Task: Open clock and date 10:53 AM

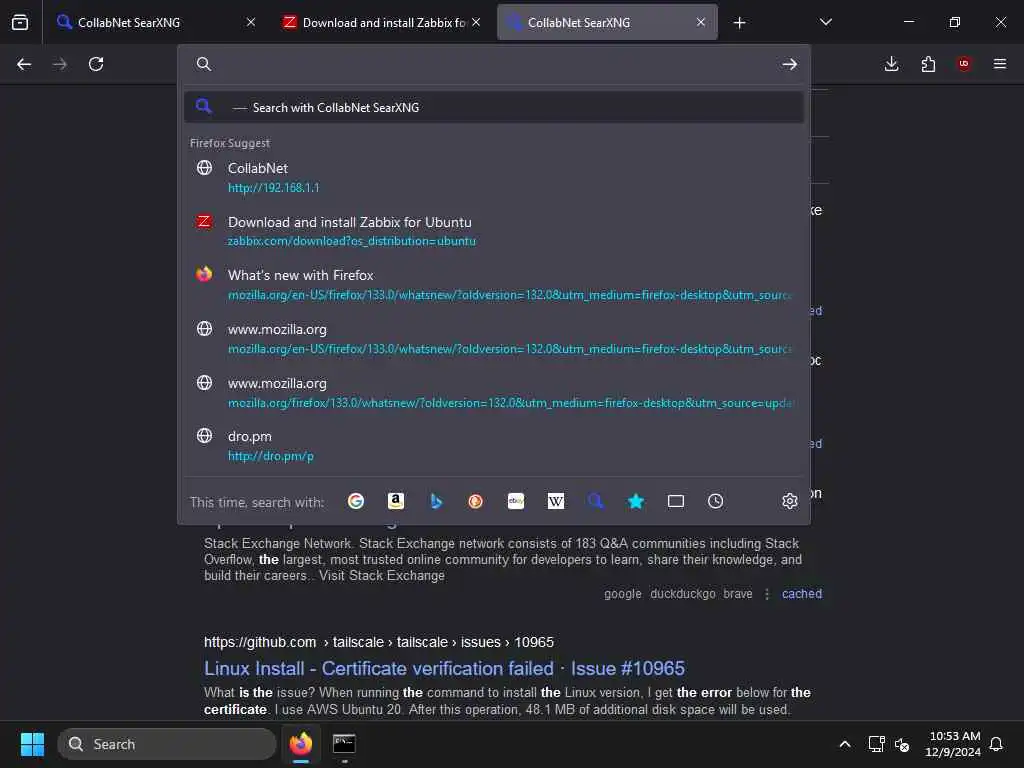Action: coord(953,744)
